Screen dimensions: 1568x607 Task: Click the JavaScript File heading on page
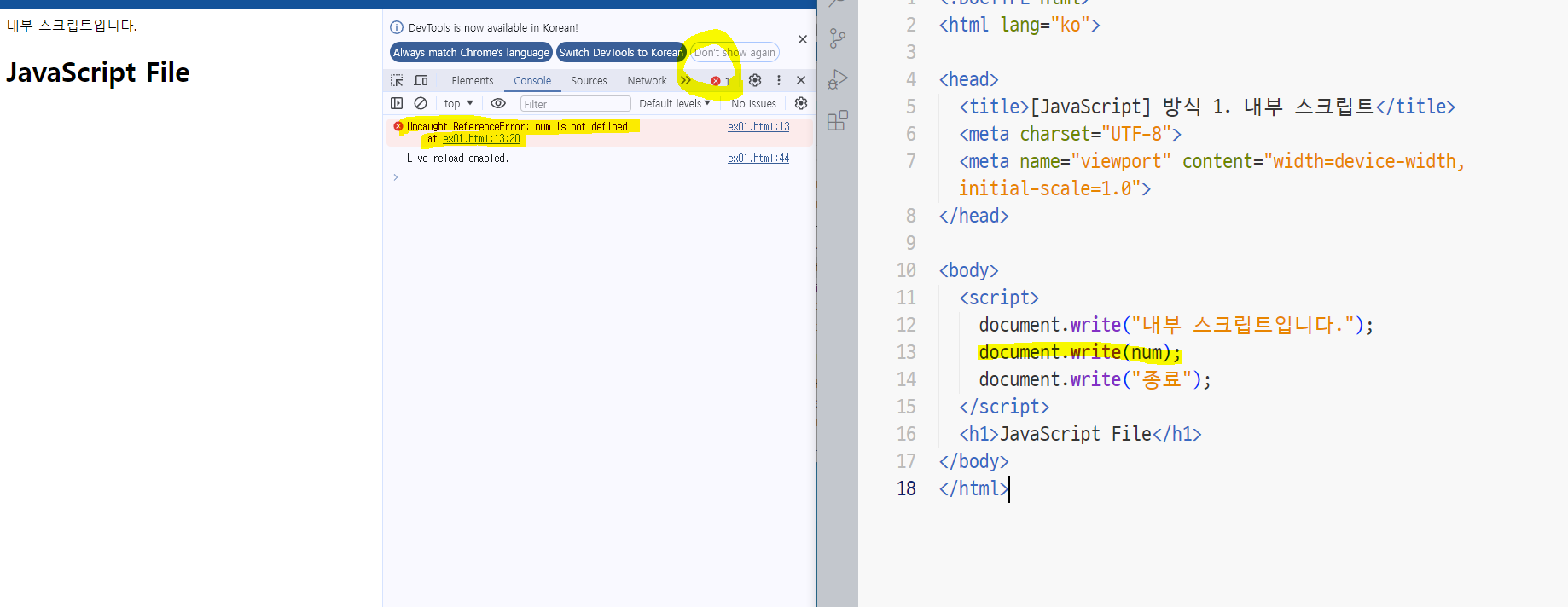pyautogui.click(x=98, y=72)
